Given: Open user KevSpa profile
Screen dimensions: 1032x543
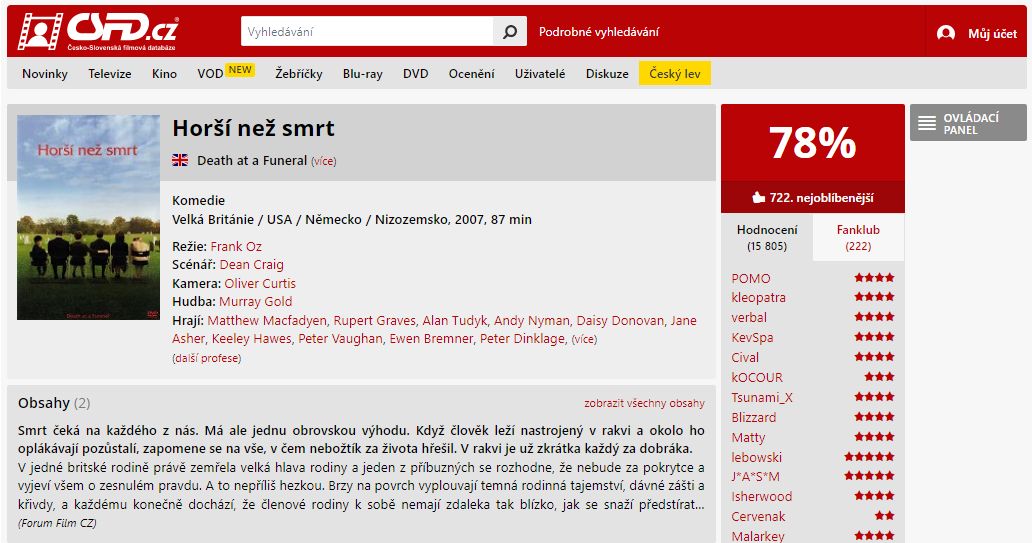Looking at the screenshot, I should pos(752,338).
